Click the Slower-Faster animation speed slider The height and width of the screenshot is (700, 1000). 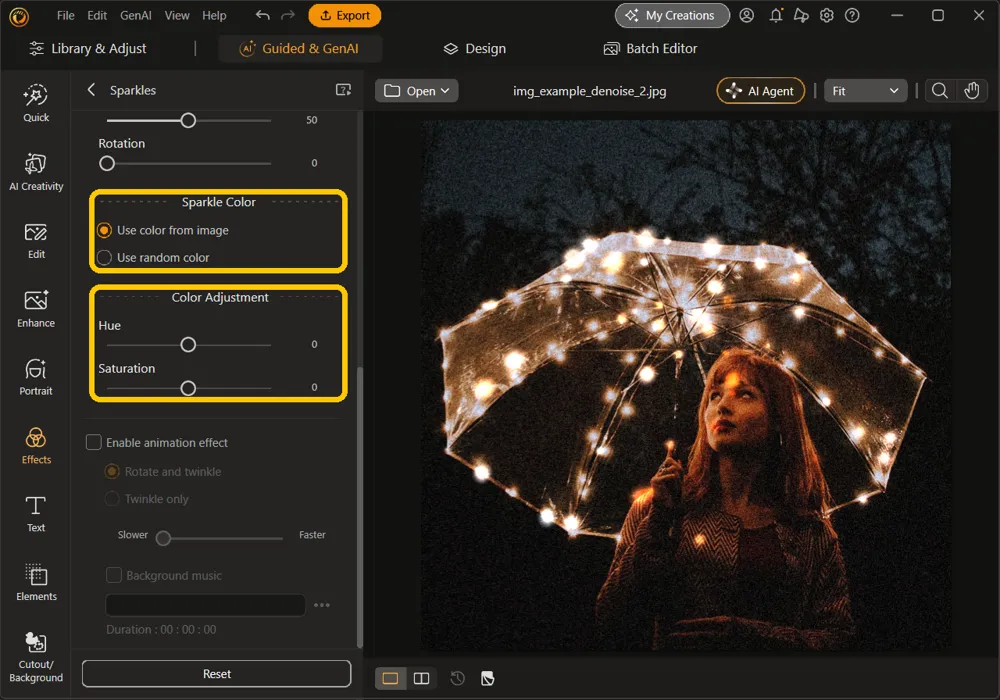coord(219,538)
